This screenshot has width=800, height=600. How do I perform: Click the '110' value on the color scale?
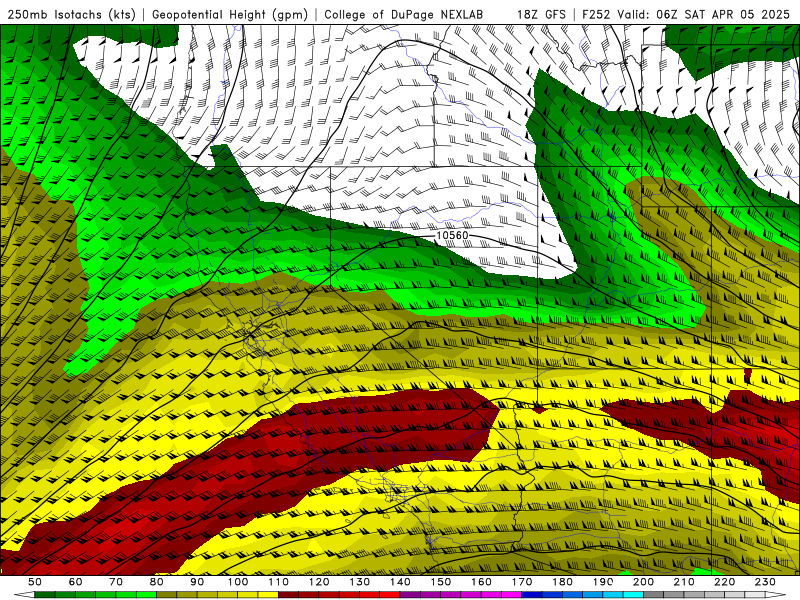[x=278, y=582]
